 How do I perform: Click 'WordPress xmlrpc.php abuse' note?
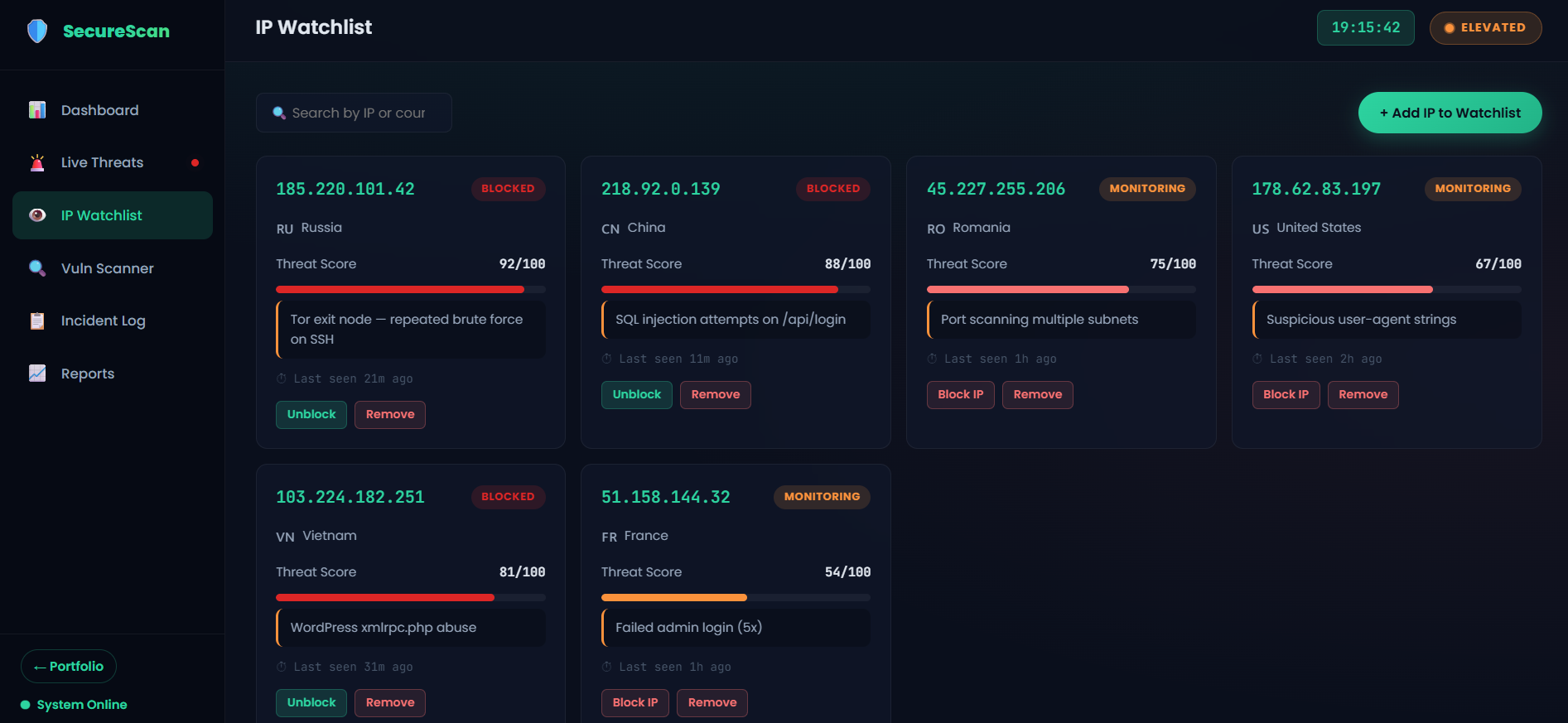411,628
